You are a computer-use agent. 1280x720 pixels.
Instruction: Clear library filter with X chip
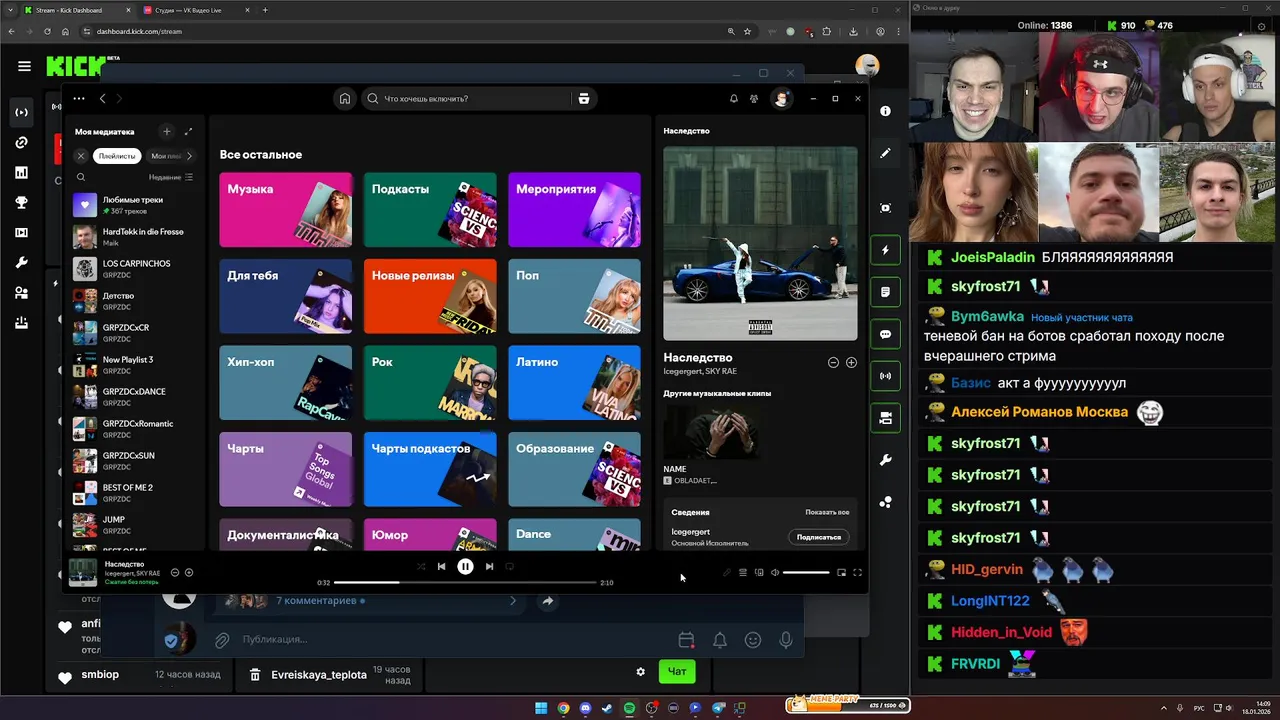[81, 156]
